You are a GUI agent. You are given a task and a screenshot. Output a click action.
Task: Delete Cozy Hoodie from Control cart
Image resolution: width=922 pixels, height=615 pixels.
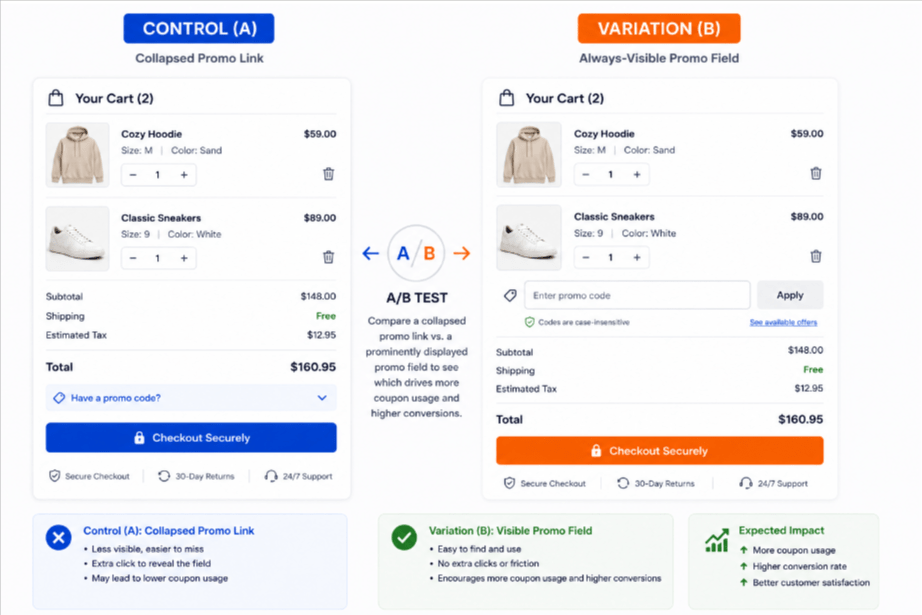[329, 174]
